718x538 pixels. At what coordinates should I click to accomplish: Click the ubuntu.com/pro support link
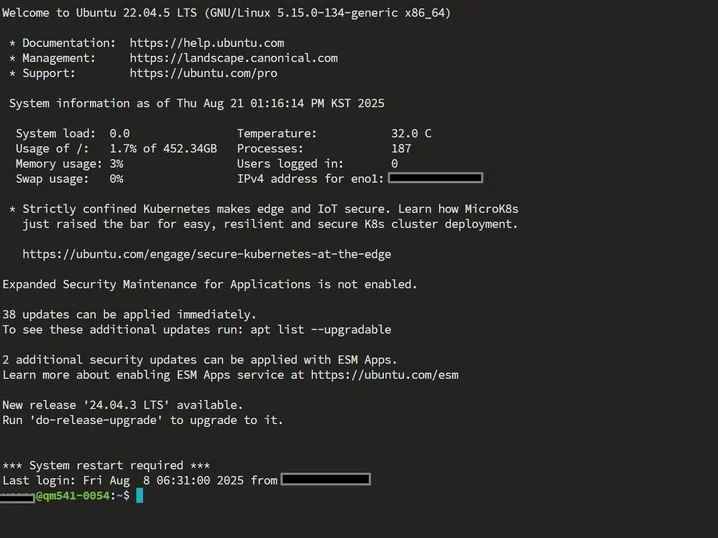pos(203,73)
